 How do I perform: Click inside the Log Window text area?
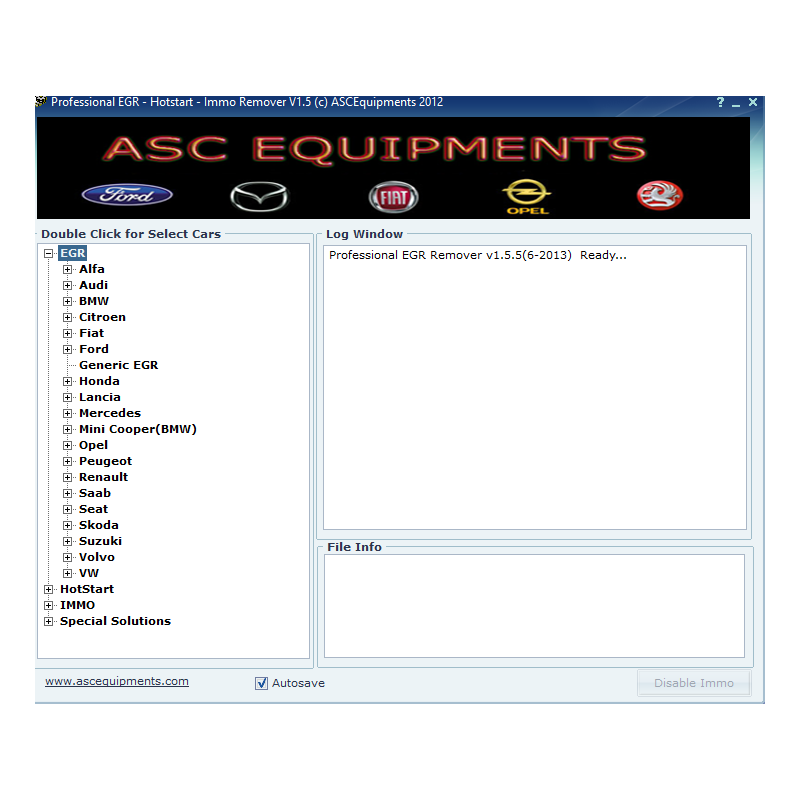point(535,388)
